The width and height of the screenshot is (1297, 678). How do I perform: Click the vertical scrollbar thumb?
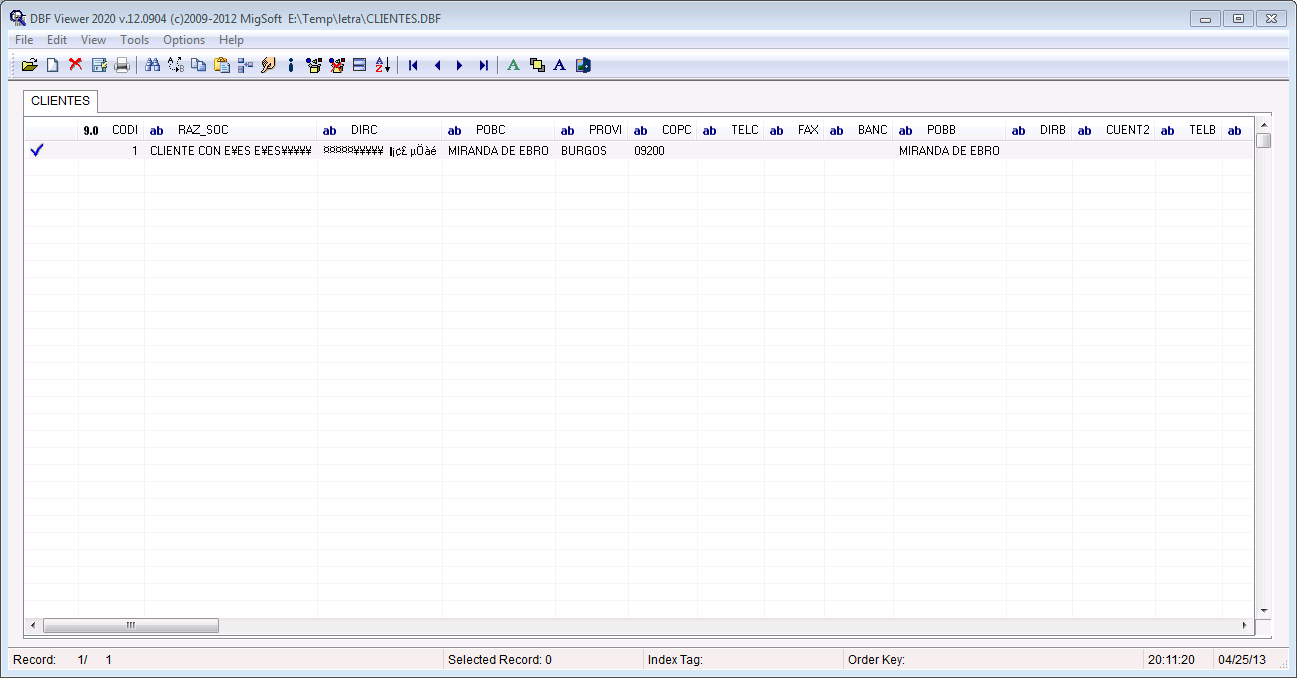click(1263, 140)
